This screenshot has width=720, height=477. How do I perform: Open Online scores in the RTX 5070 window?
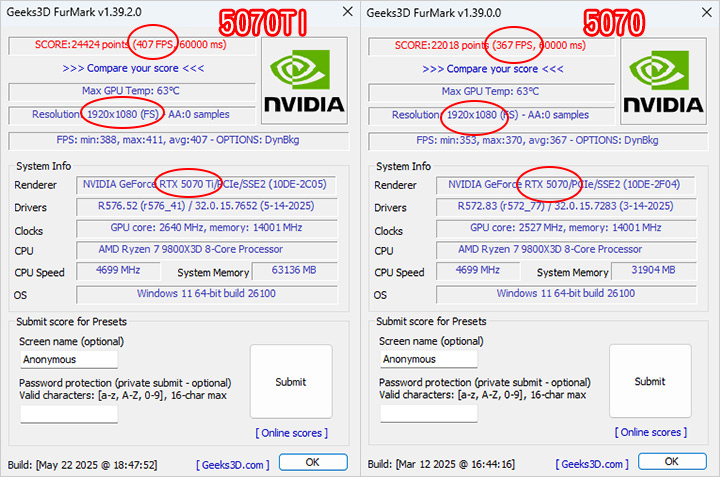point(651,432)
